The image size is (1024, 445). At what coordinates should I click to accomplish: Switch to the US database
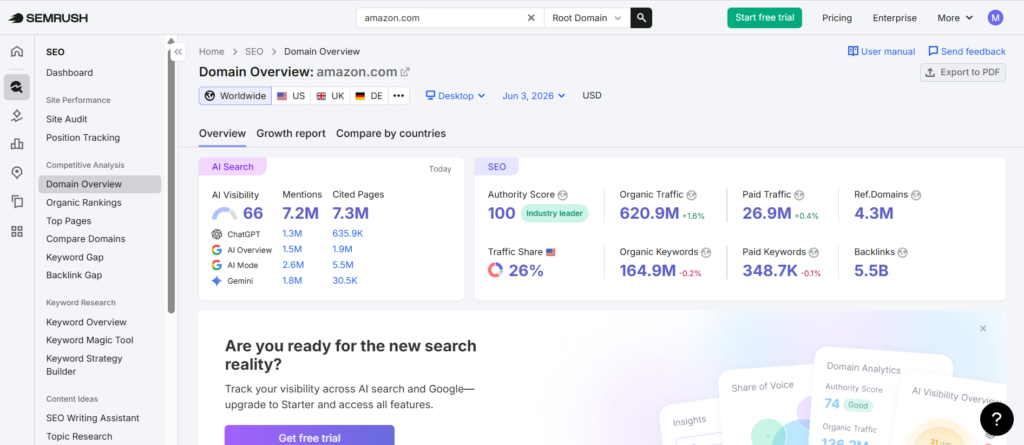pyautogui.click(x=291, y=96)
